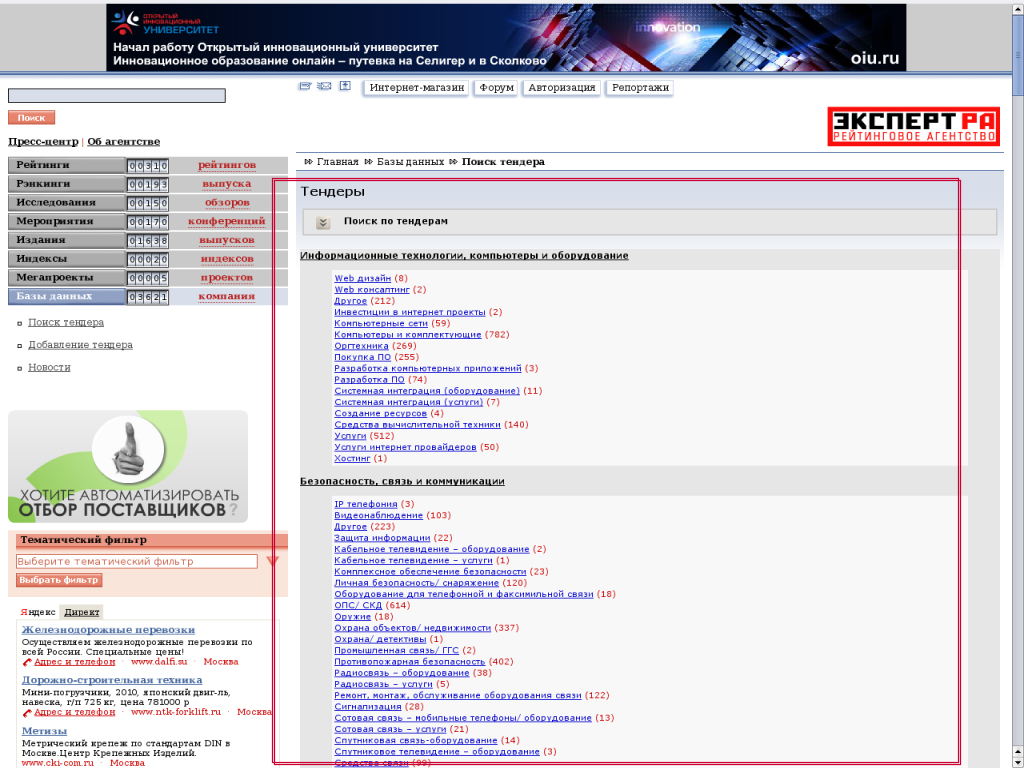Click the feedback form icon in top toolbar
Image resolution: width=1024 pixels, height=768 pixels.
pos(305,86)
